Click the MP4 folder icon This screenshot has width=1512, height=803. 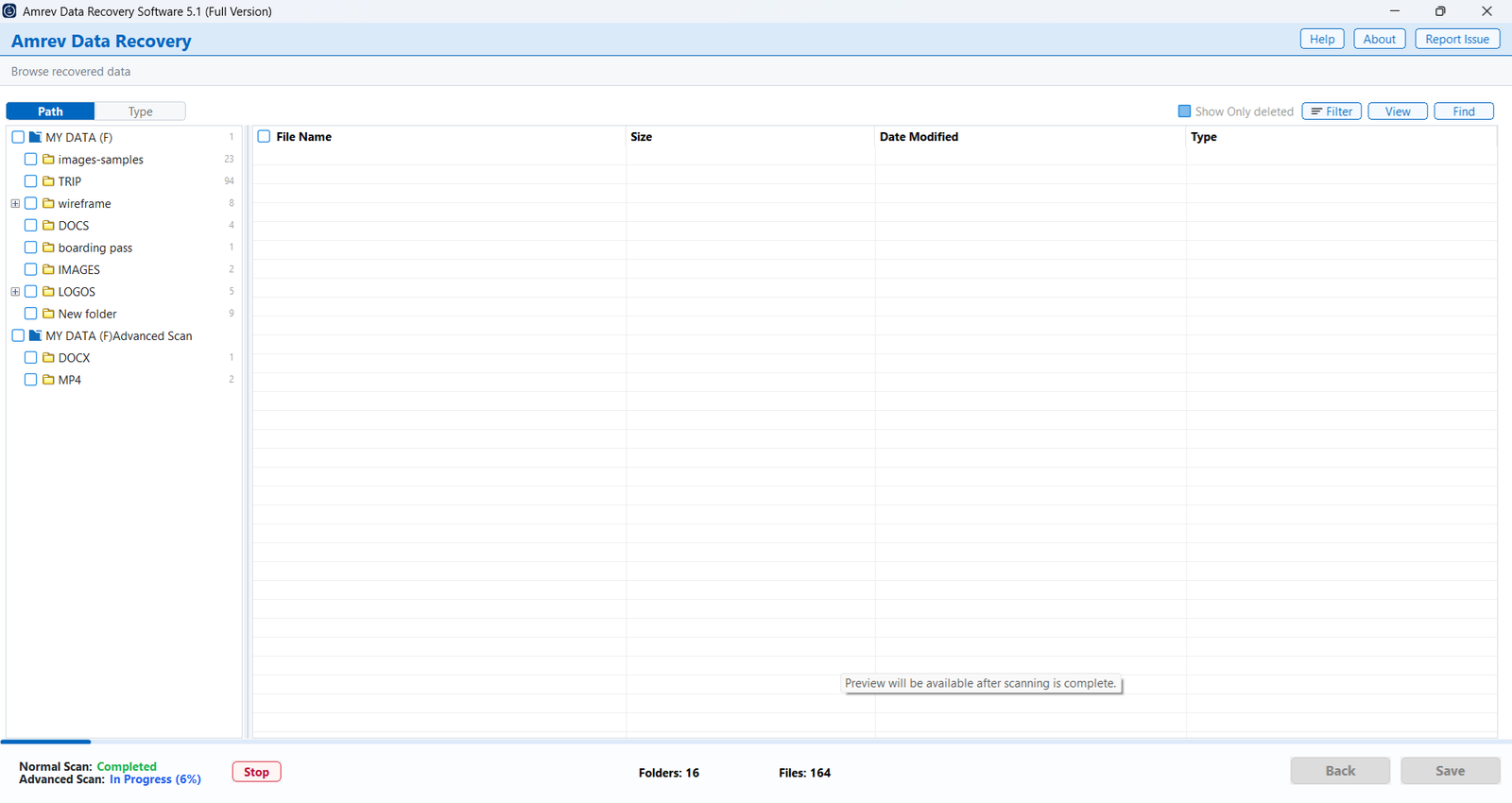point(48,380)
